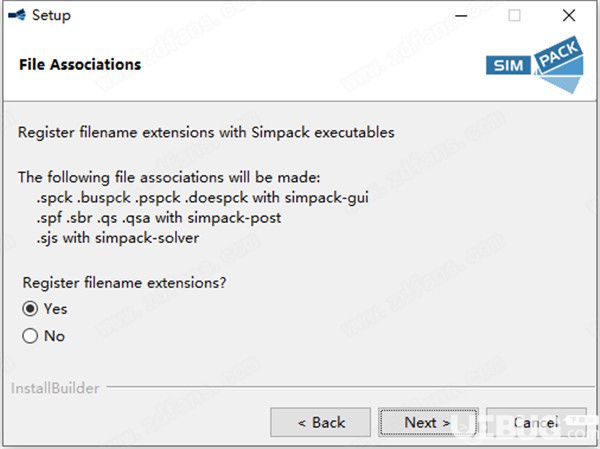
Task: Click the 'Register filename extensions?' question label
Action: 124,283
